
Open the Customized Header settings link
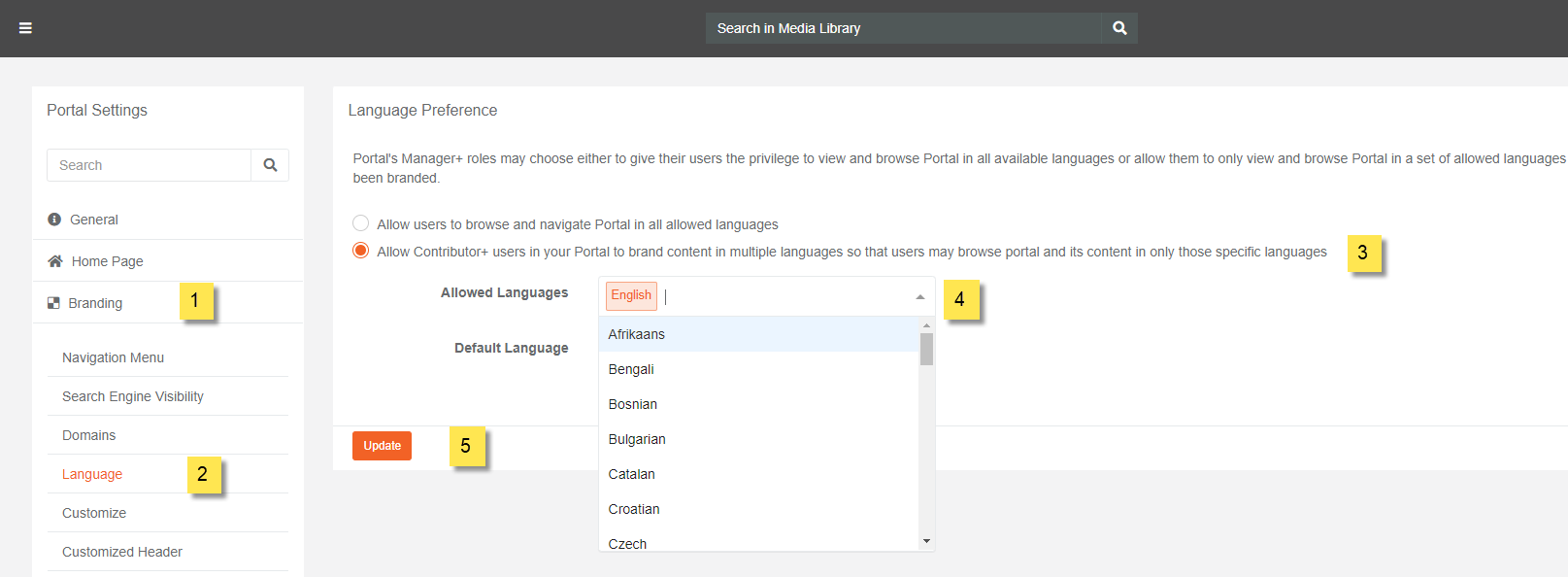click(x=122, y=552)
